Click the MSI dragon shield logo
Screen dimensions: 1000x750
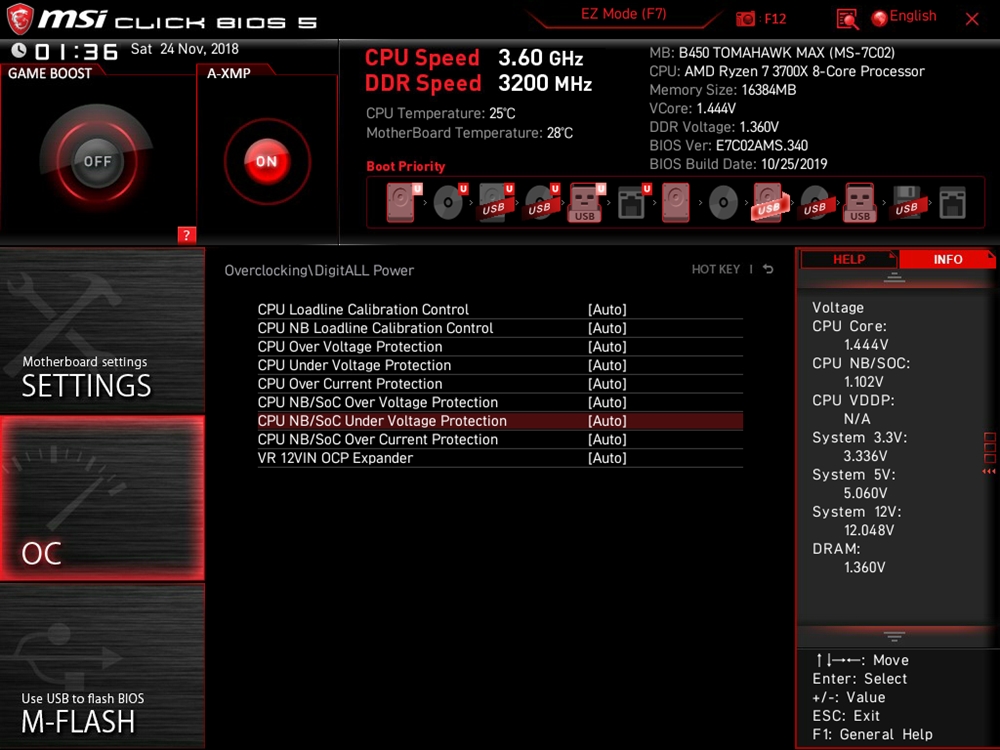tap(20, 19)
